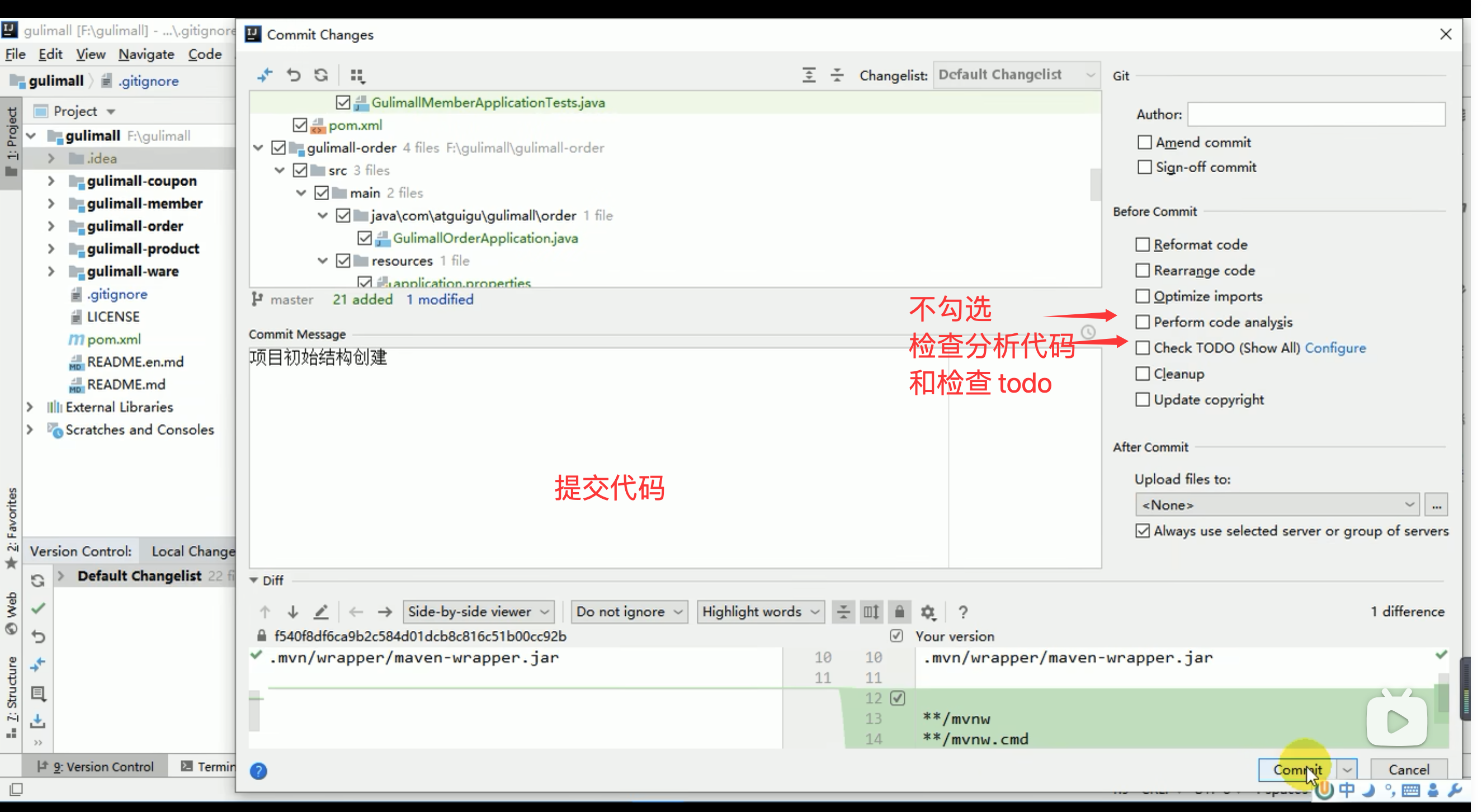Open the Changelist dropdown
Image resolution: width=1482 pixels, height=812 pixels.
tap(1016, 75)
